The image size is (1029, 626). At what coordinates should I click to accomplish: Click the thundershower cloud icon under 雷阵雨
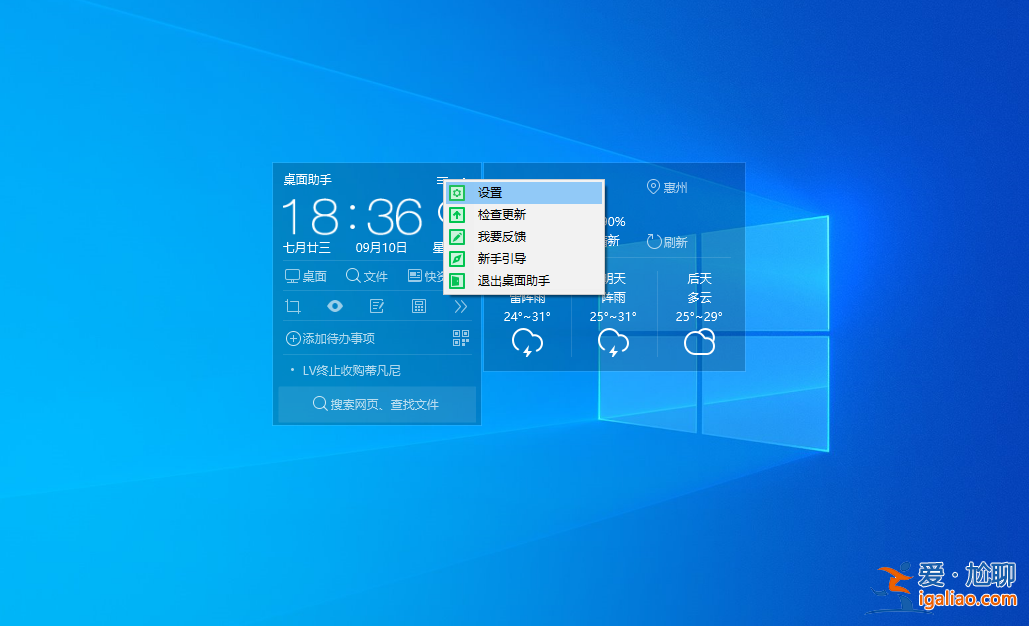[x=526, y=342]
